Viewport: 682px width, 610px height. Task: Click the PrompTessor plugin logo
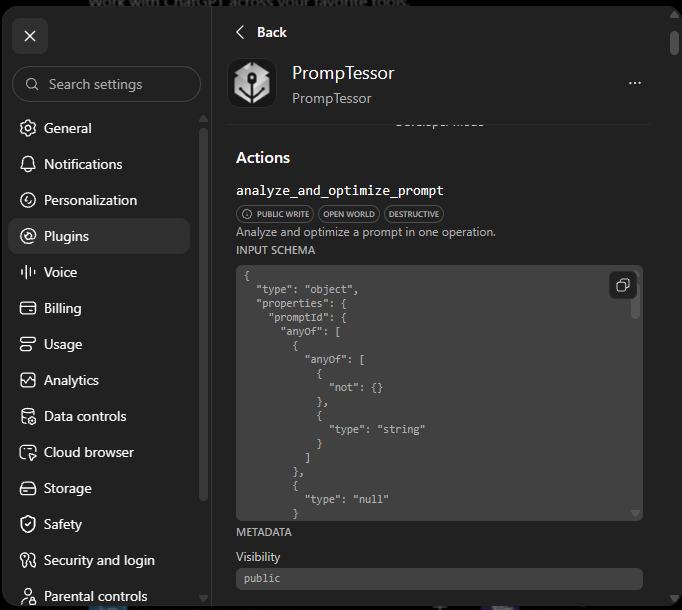coord(252,83)
